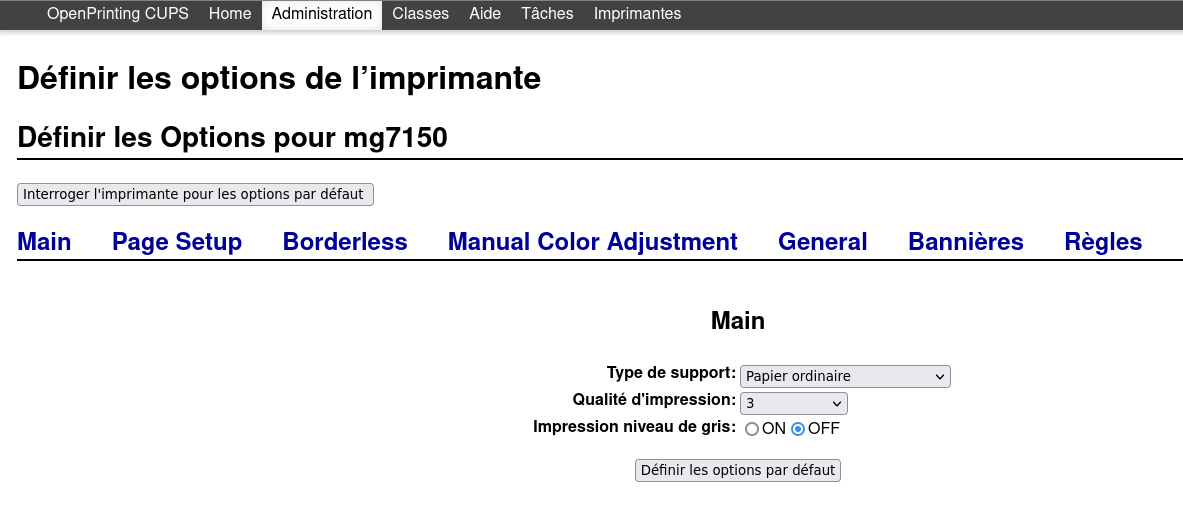The height and width of the screenshot is (526, 1183).
Task: Open the Bannières tab
Action: pos(965,242)
